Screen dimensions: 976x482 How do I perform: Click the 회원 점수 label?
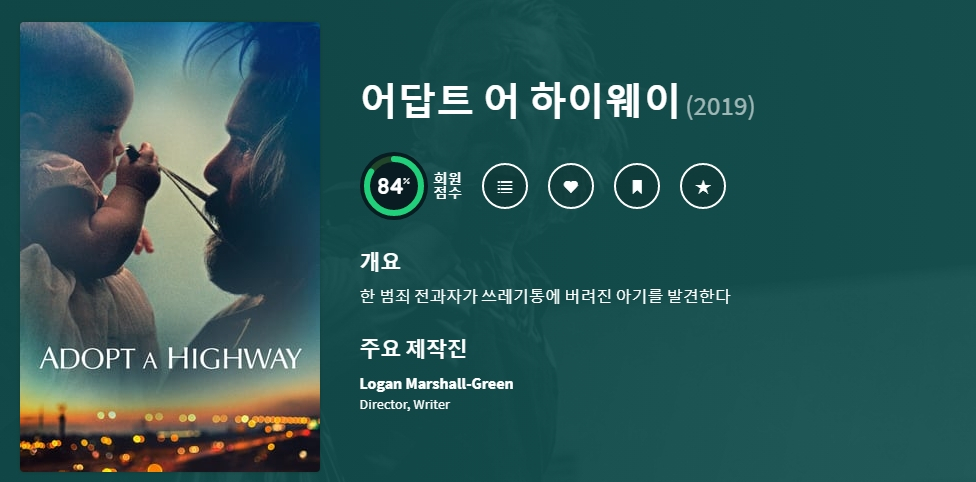(448, 186)
